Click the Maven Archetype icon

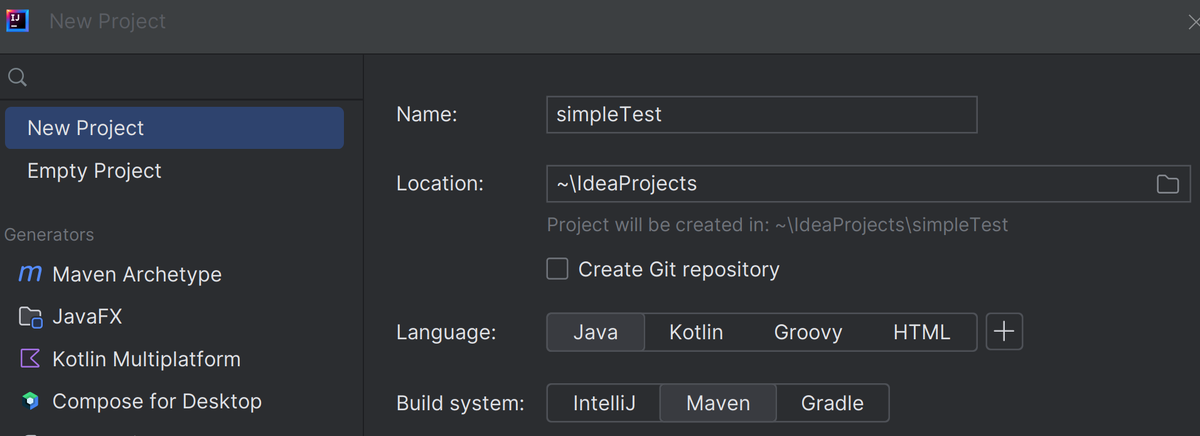[x=31, y=274]
